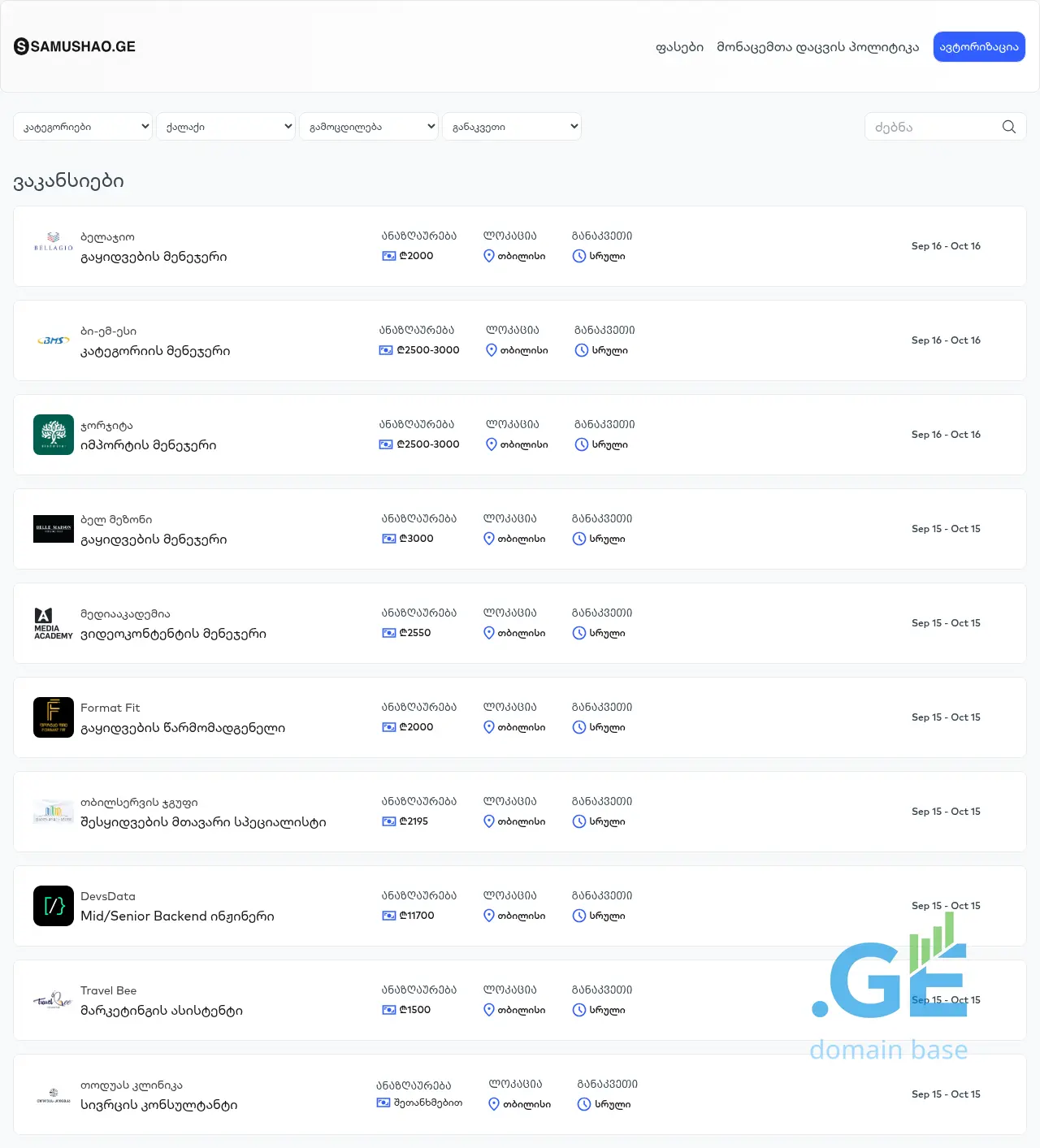This screenshot has height=1148, width=1040.
Task: Click the Format Fit logo
Action: (x=54, y=717)
